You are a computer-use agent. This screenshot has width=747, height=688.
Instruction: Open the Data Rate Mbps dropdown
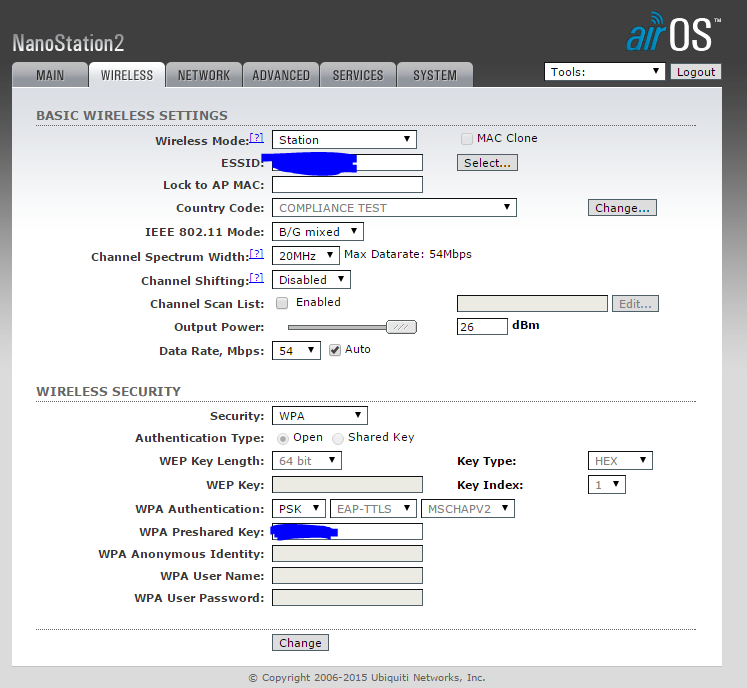pyautogui.click(x=296, y=351)
